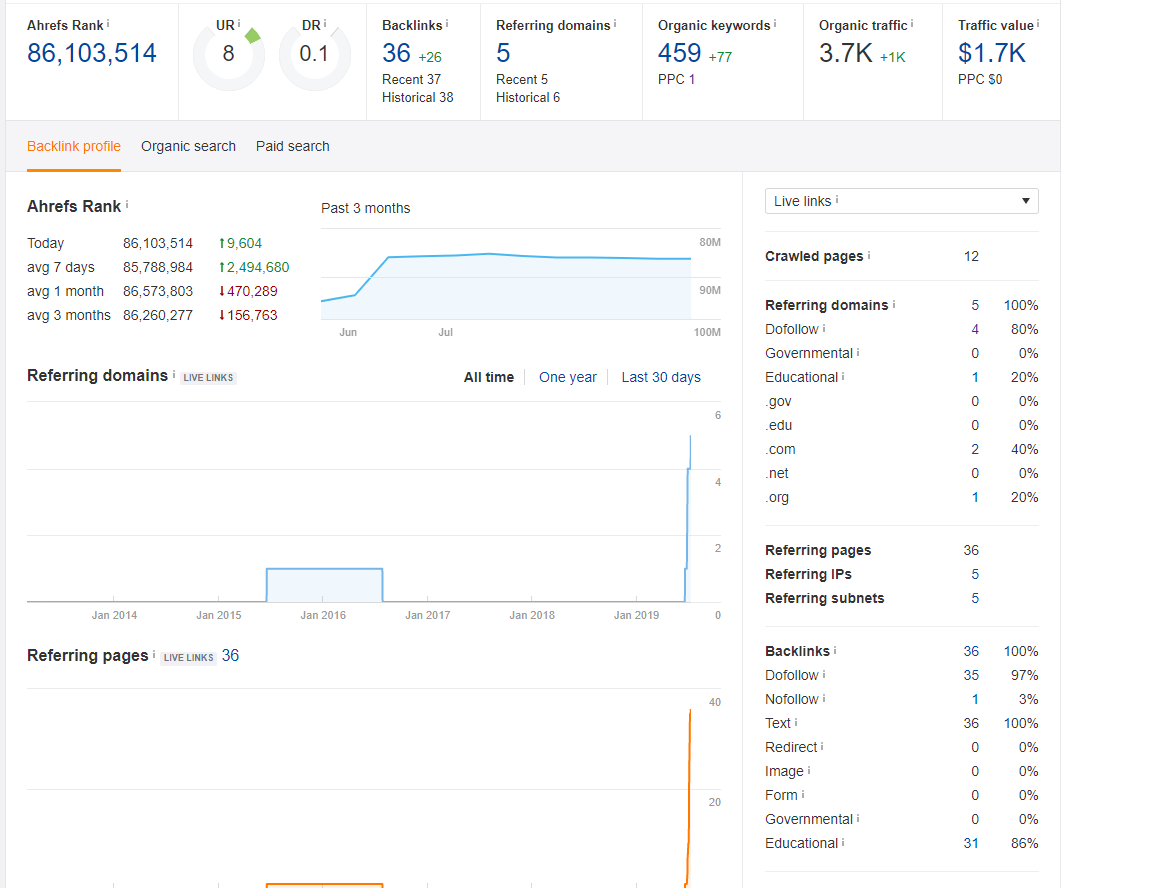Viewport: 1176px width, 888px height.
Task: Click the Ahrefs Rank value 86,103,514
Action: tap(92, 53)
